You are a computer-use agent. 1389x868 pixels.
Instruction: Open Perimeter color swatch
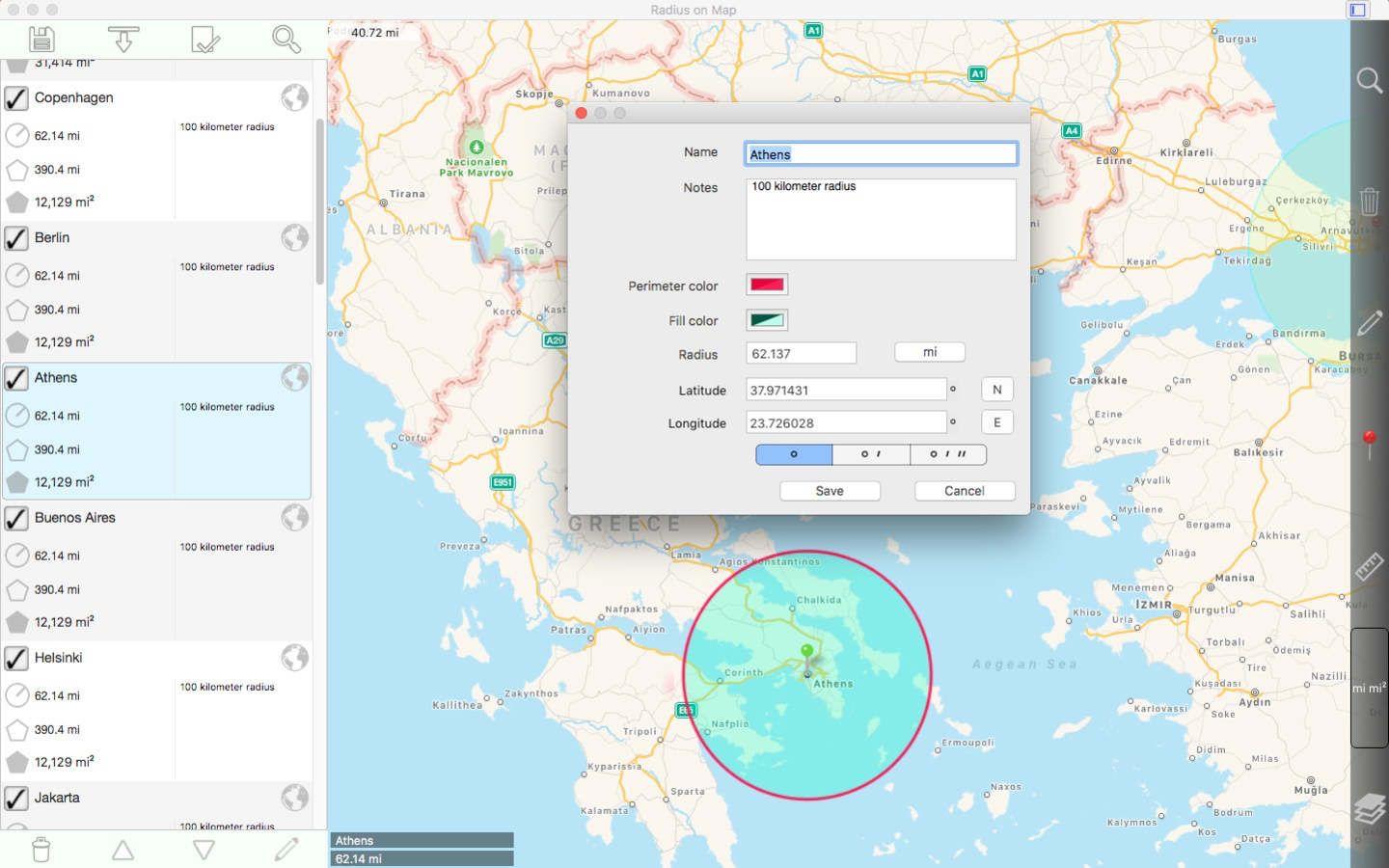767,285
